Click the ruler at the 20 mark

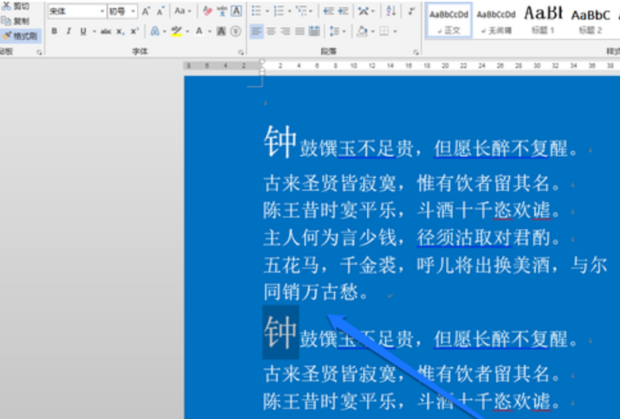click(445, 66)
